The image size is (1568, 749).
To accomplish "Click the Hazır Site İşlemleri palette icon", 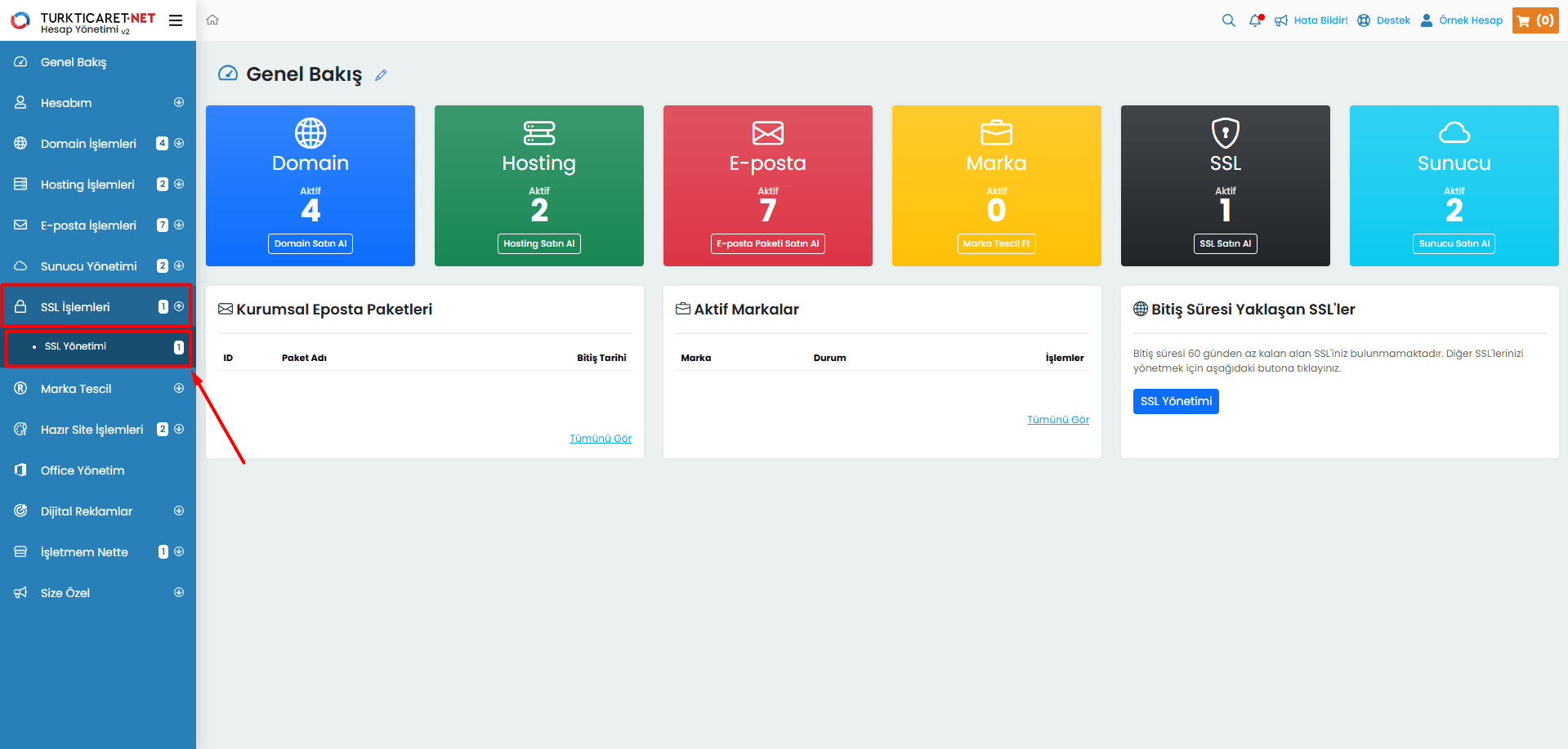I will pos(20,430).
